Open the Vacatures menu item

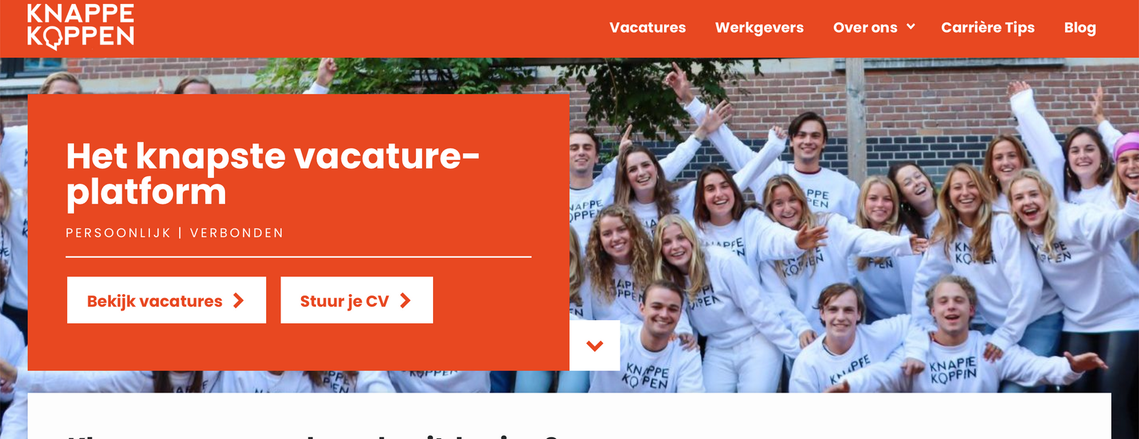647,28
